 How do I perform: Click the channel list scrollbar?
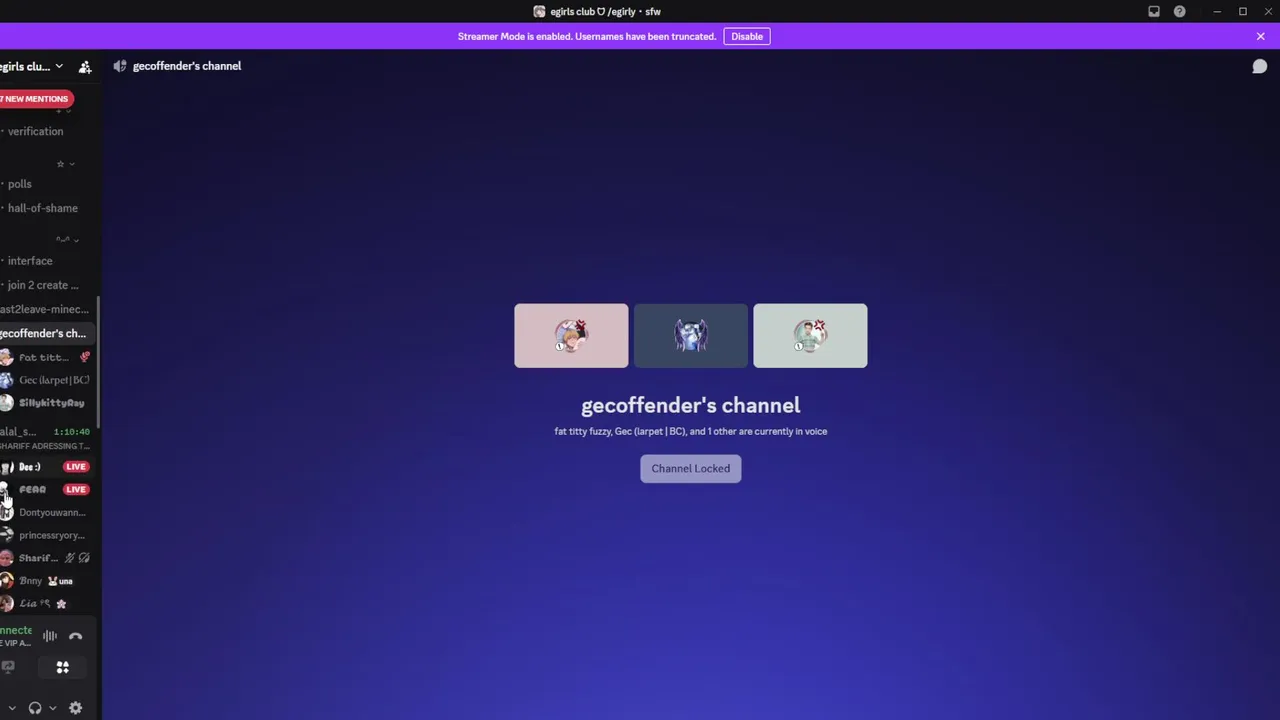98,360
